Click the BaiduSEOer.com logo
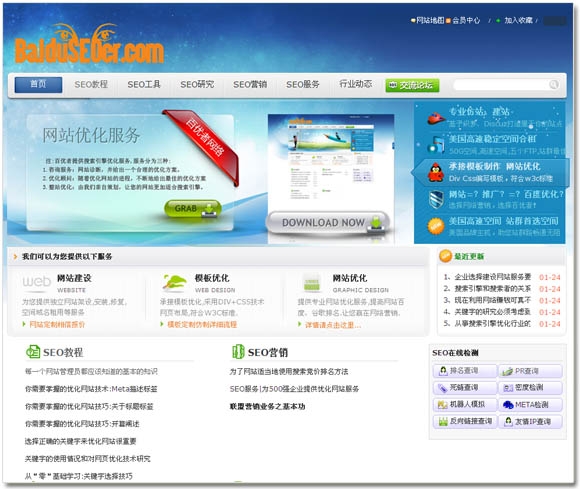Screen dimensions: 580x489 (x=89, y=45)
